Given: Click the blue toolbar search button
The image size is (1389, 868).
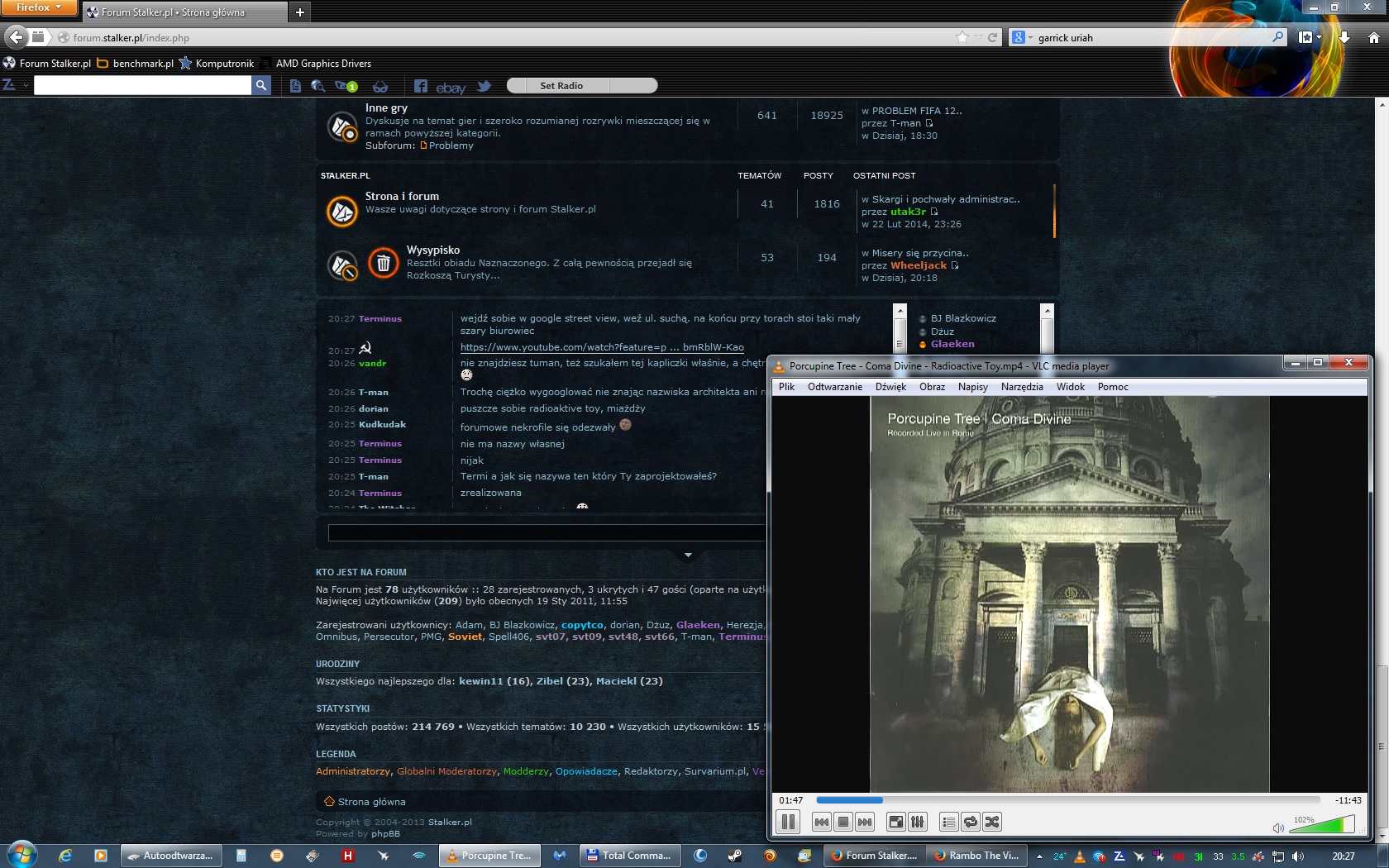Looking at the screenshot, I should 261,85.
